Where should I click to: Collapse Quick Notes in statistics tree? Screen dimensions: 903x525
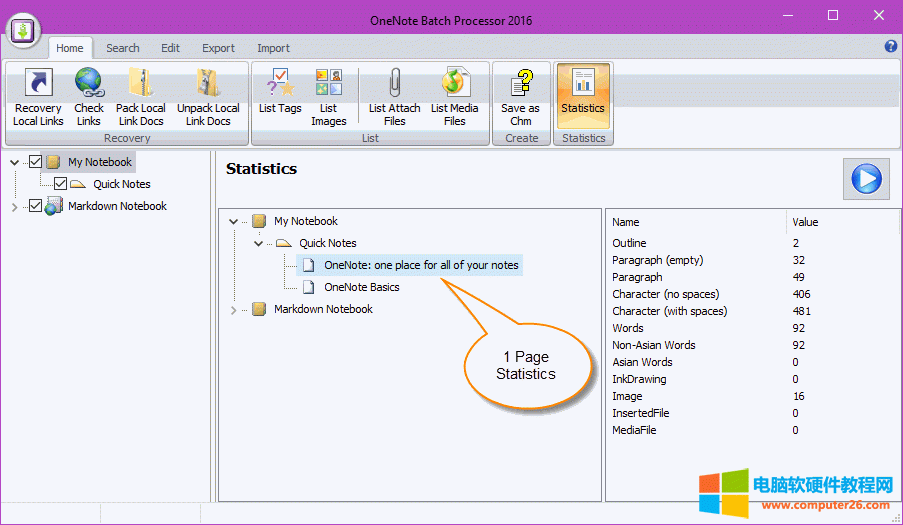(x=258, y=243)
